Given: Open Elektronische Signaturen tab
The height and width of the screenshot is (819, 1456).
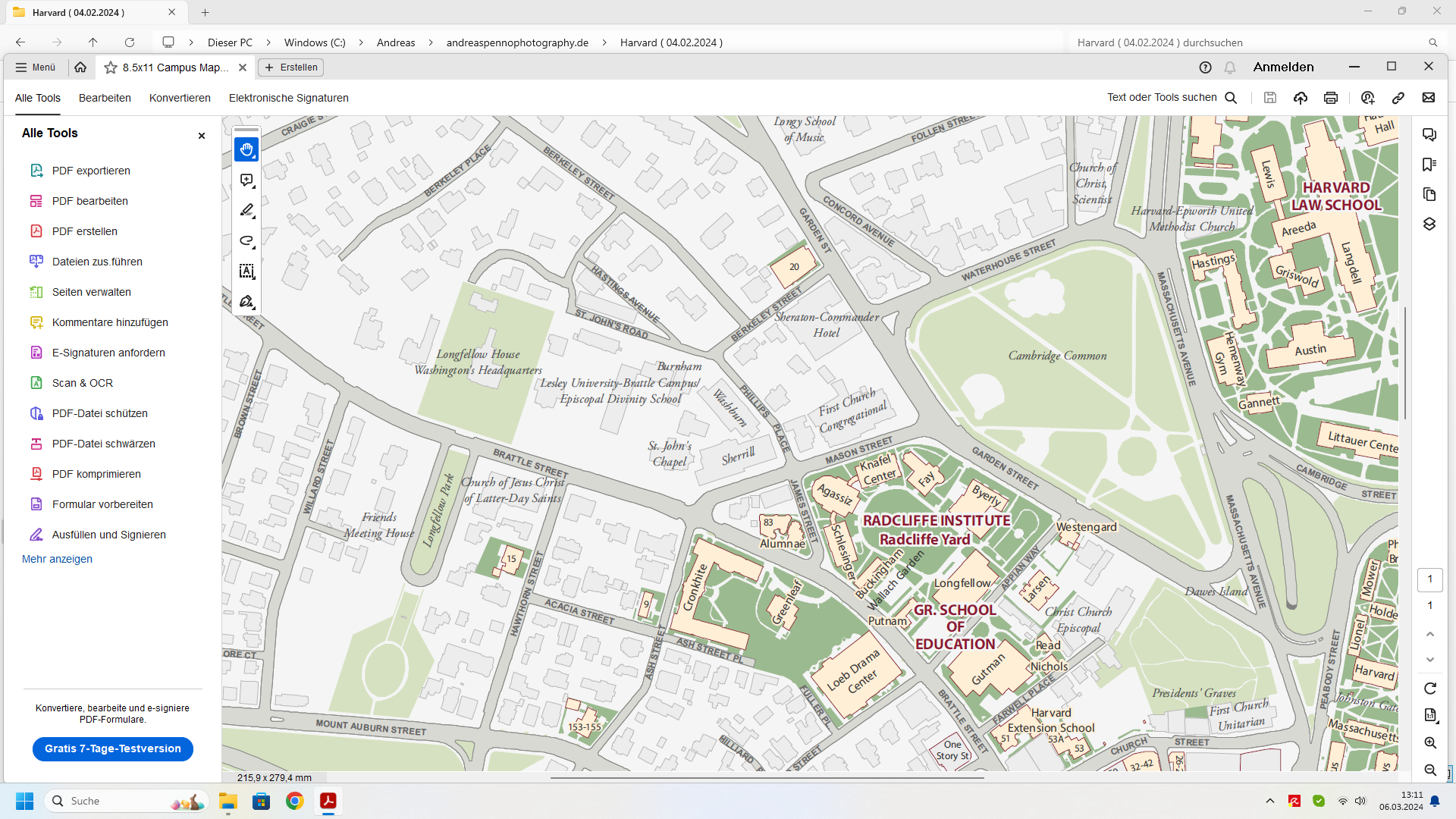Looking at the screenshot, I should (289, 98).
